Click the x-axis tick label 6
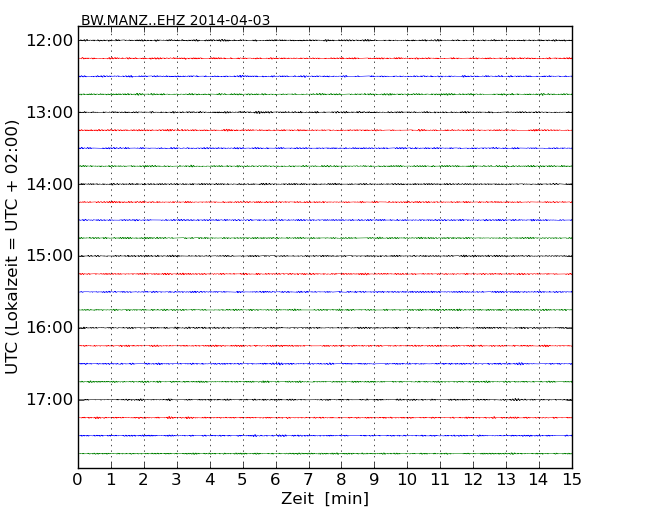 tap(275, 480)
